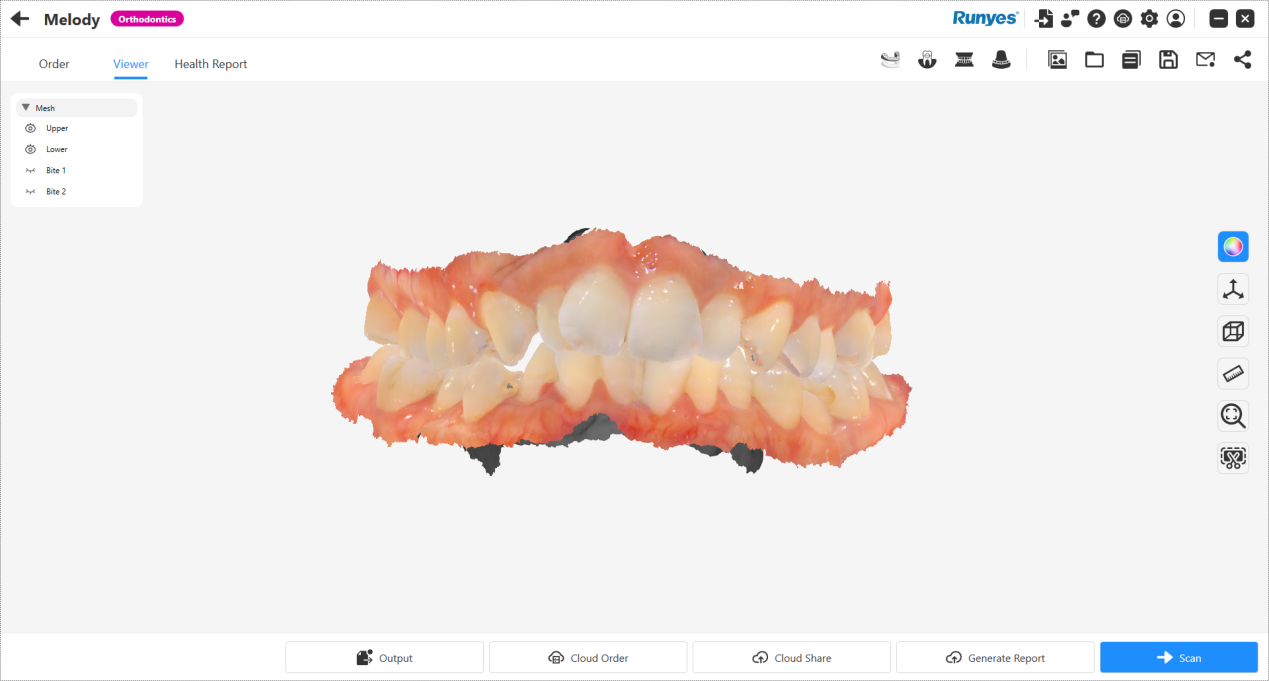Open the screenshot gallery icon
The height and width of the screenshot is (681, 1269).
point(1057,60)
